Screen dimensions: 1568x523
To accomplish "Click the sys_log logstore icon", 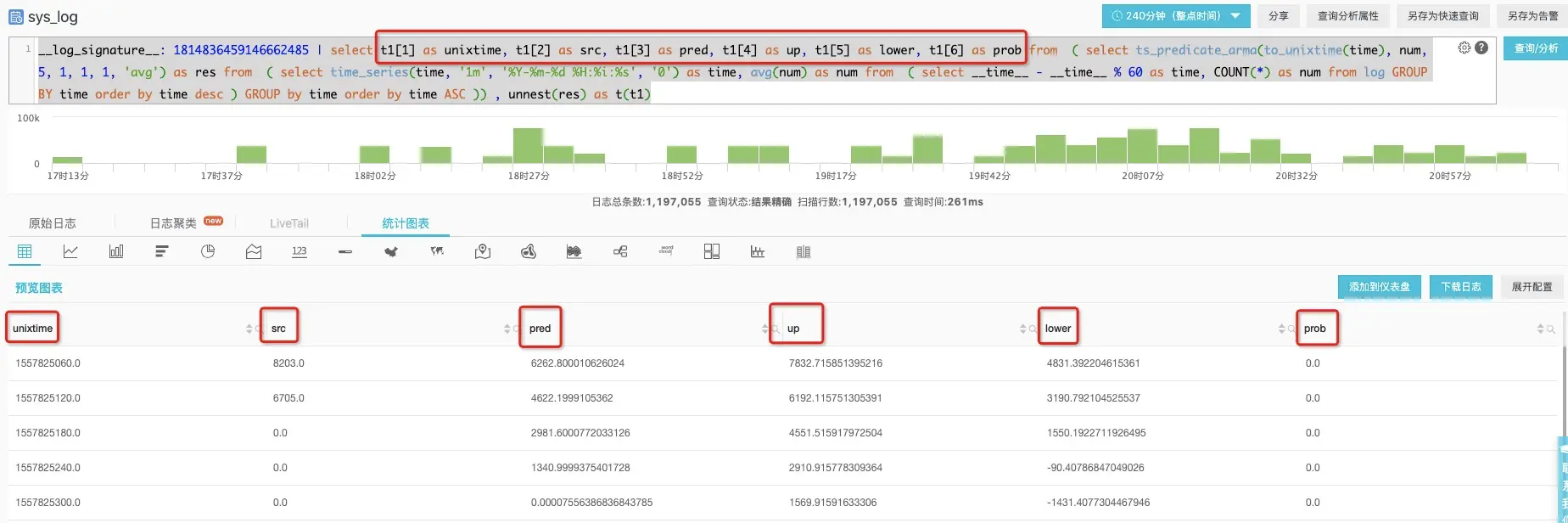I will coord(15,16).
